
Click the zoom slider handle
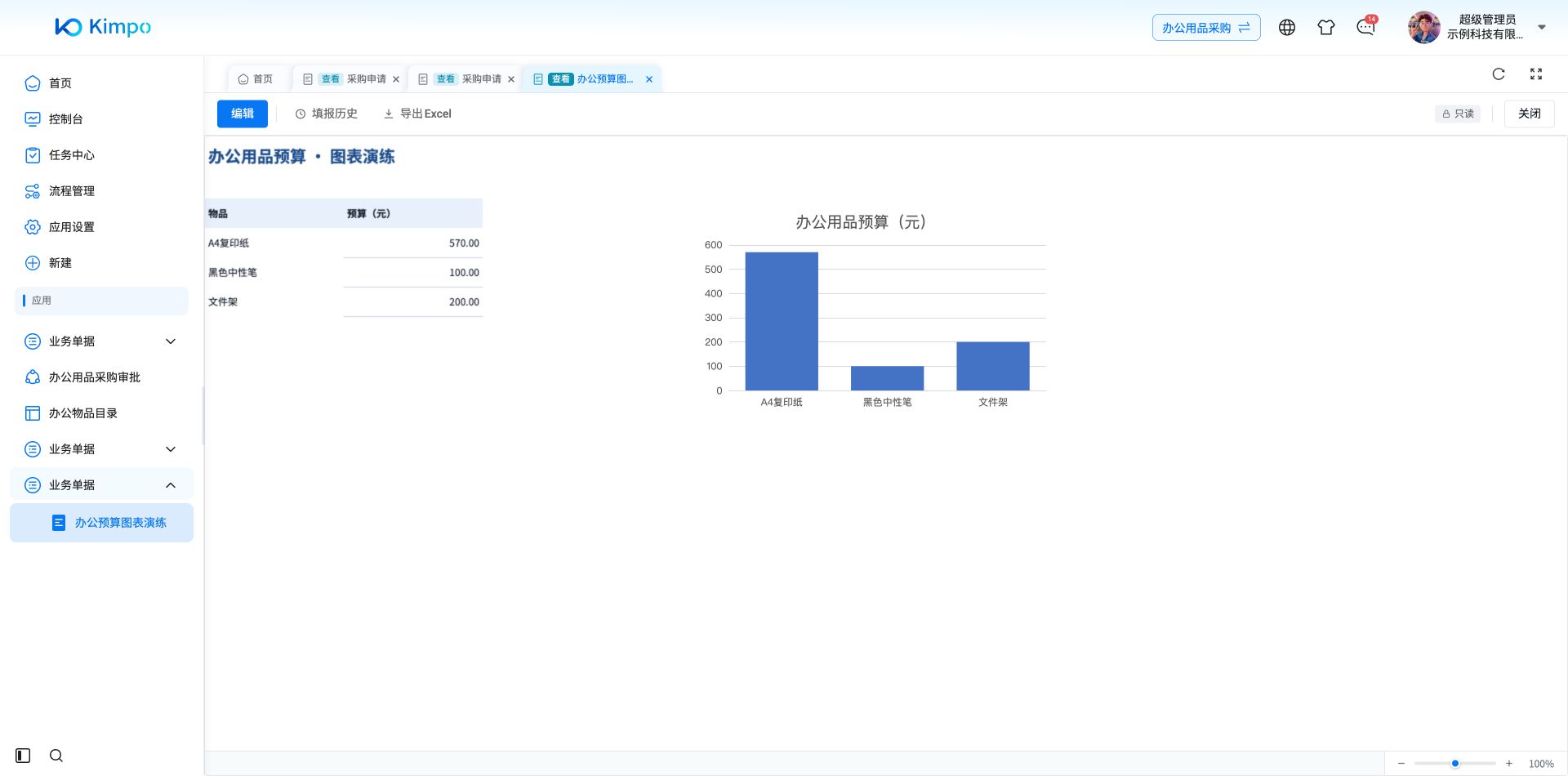(x=1455, y=764)
